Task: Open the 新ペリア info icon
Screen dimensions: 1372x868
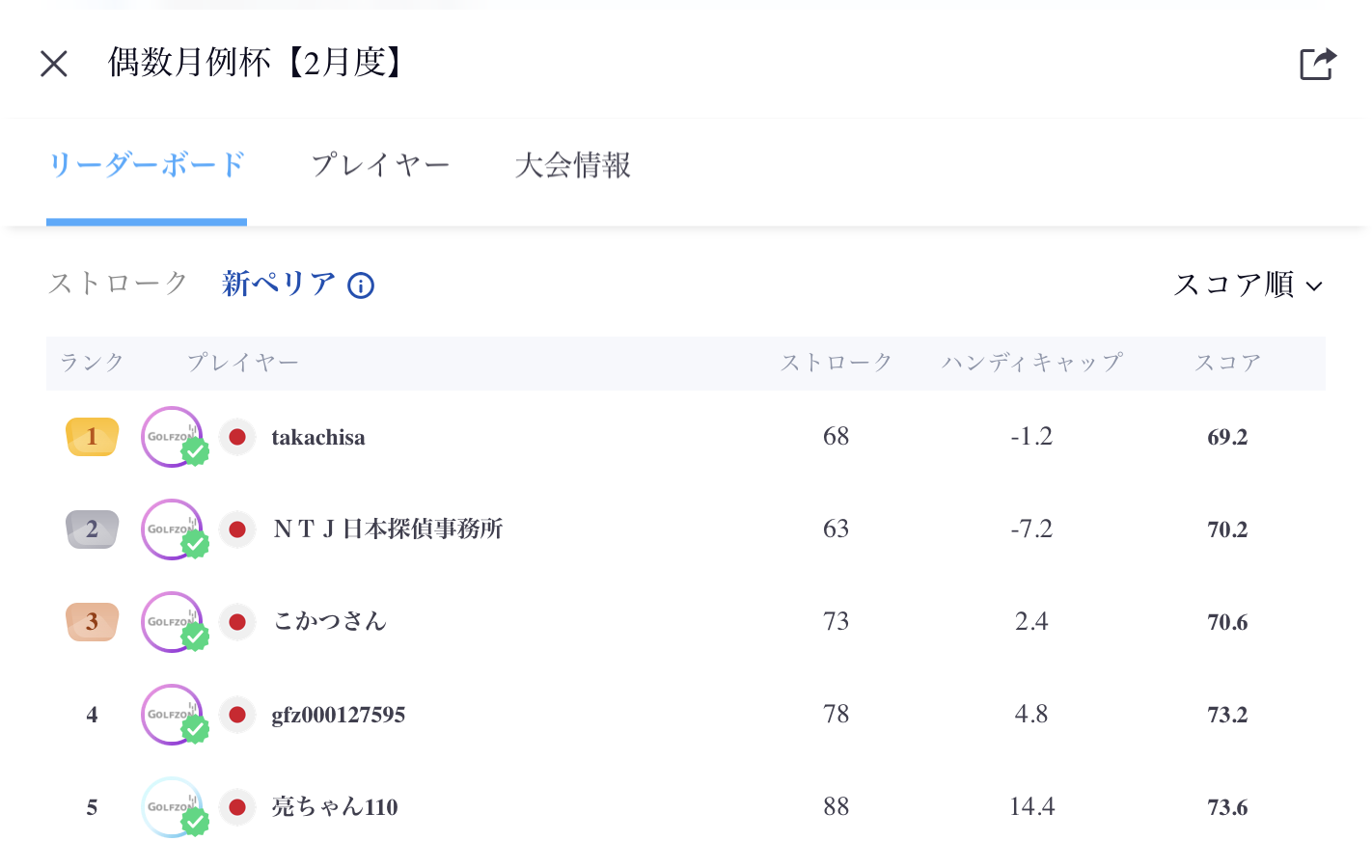Action: tap(361, 285)
